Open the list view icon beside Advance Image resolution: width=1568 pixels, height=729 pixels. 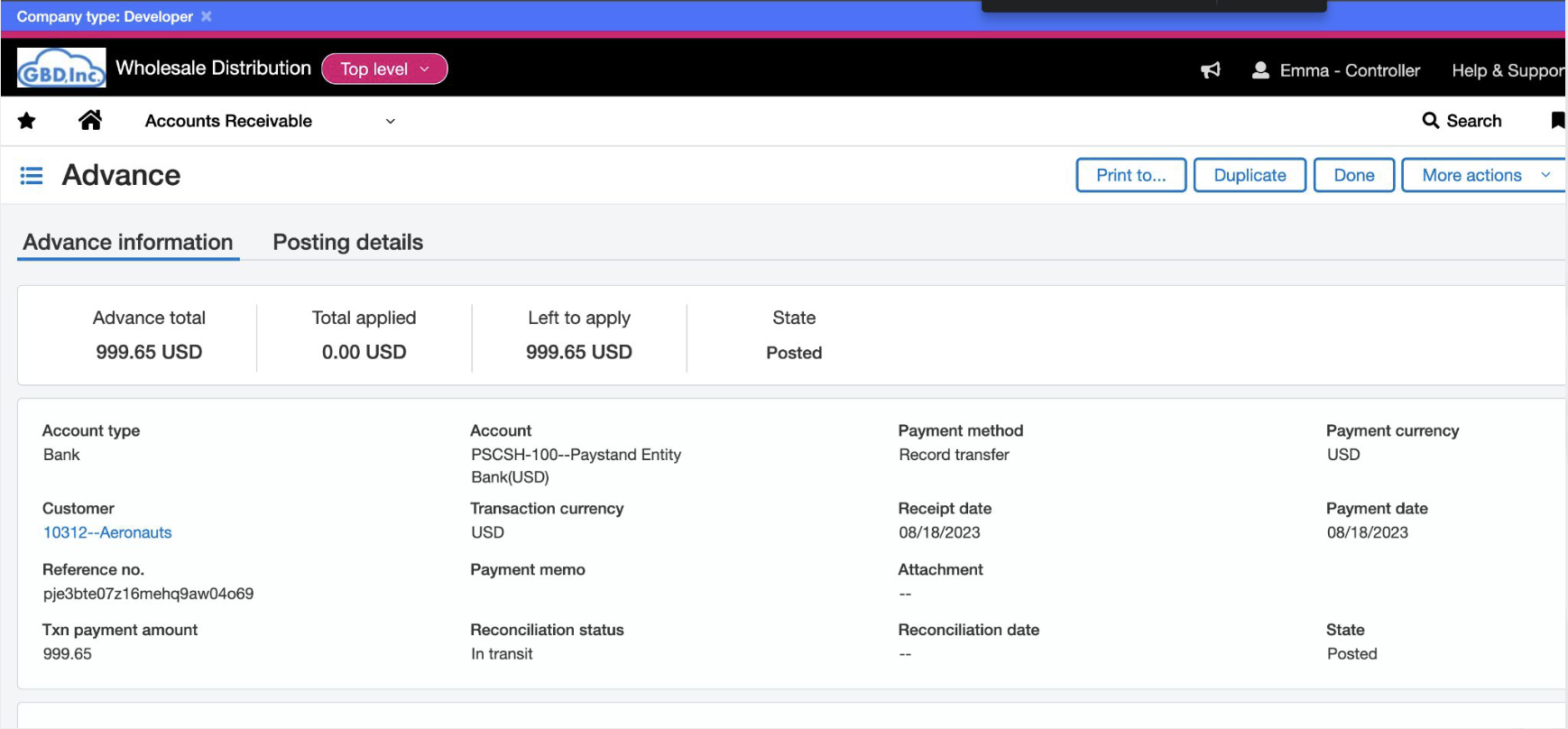(32, 175)
